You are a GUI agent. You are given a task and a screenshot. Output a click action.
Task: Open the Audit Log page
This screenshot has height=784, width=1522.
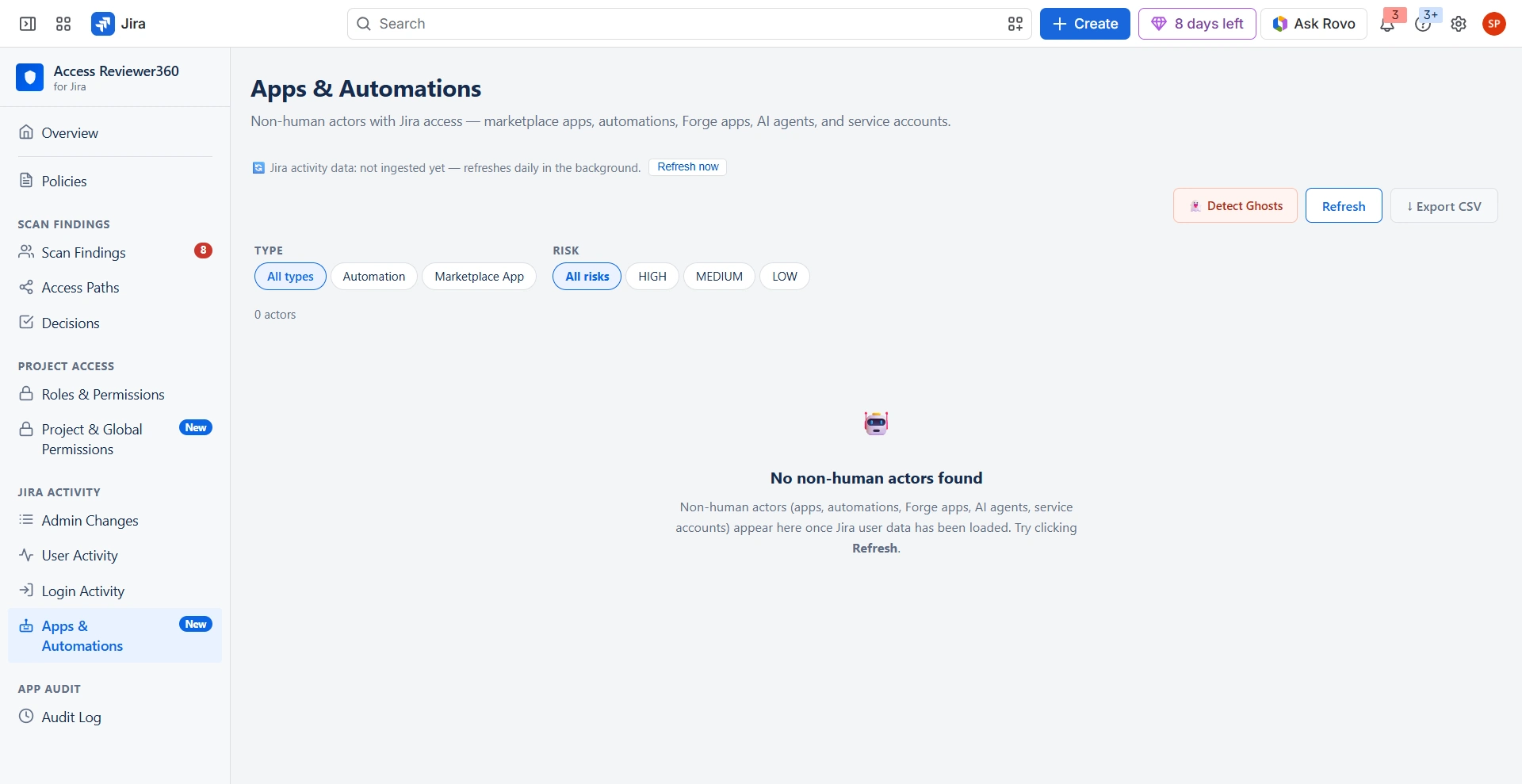pyautogui.click(x=115, y=717)
